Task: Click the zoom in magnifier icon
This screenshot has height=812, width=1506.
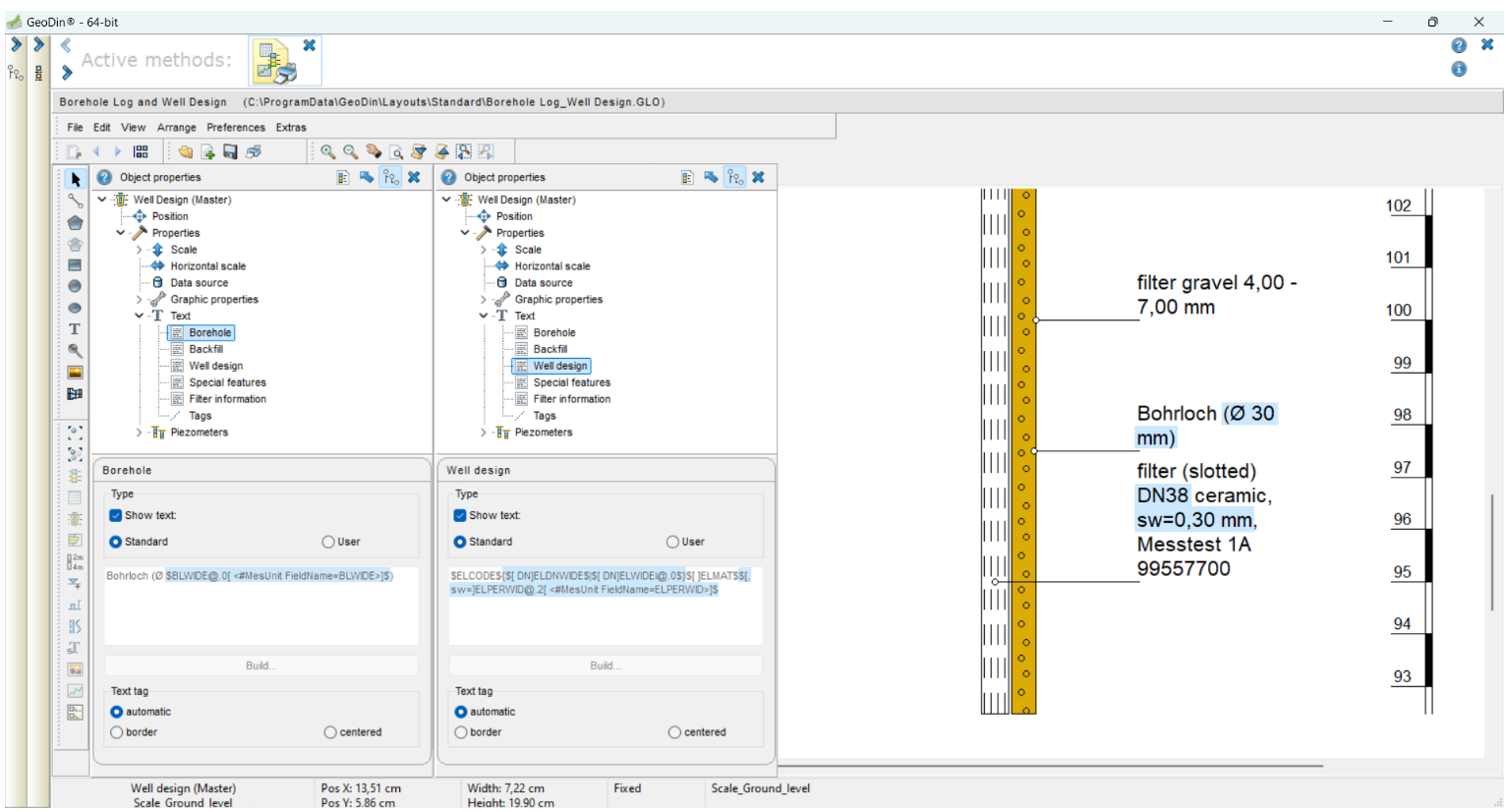Action: (327, 151)
